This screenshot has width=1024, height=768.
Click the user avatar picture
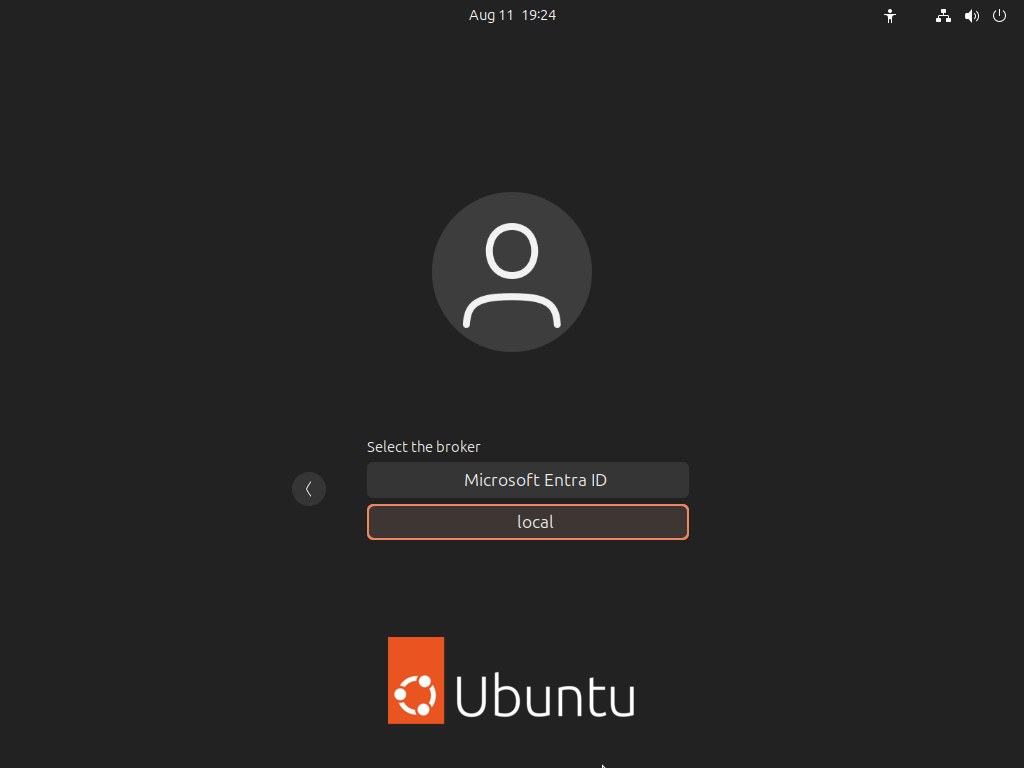click(512, 272)
